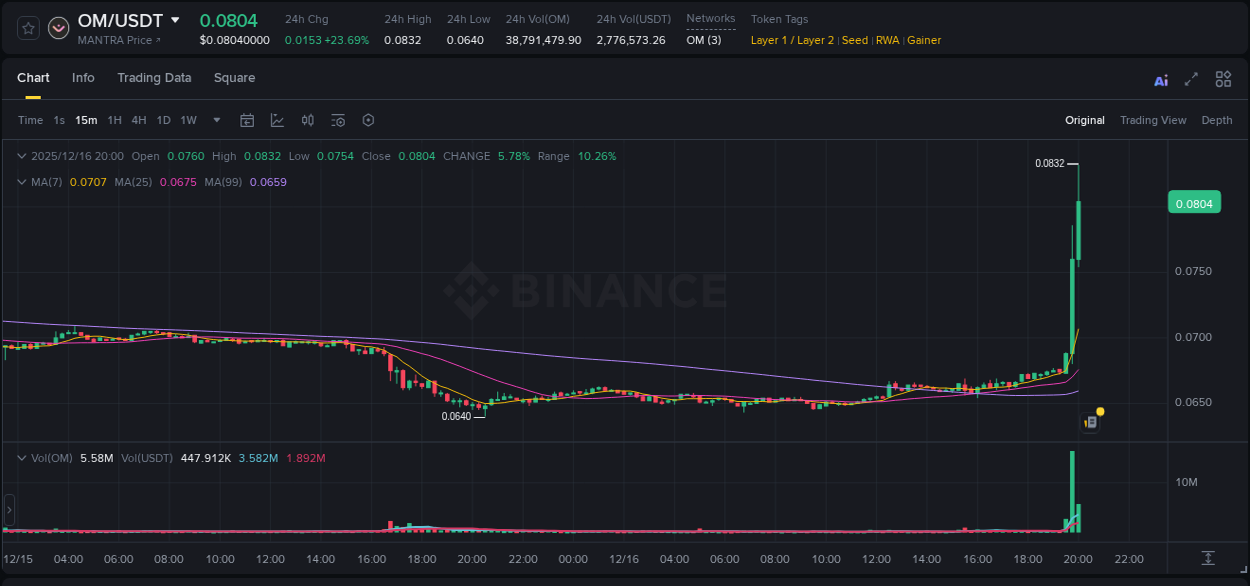
Task: Open the extra timeframe dropdown arrow
Action: pos(216,120)
